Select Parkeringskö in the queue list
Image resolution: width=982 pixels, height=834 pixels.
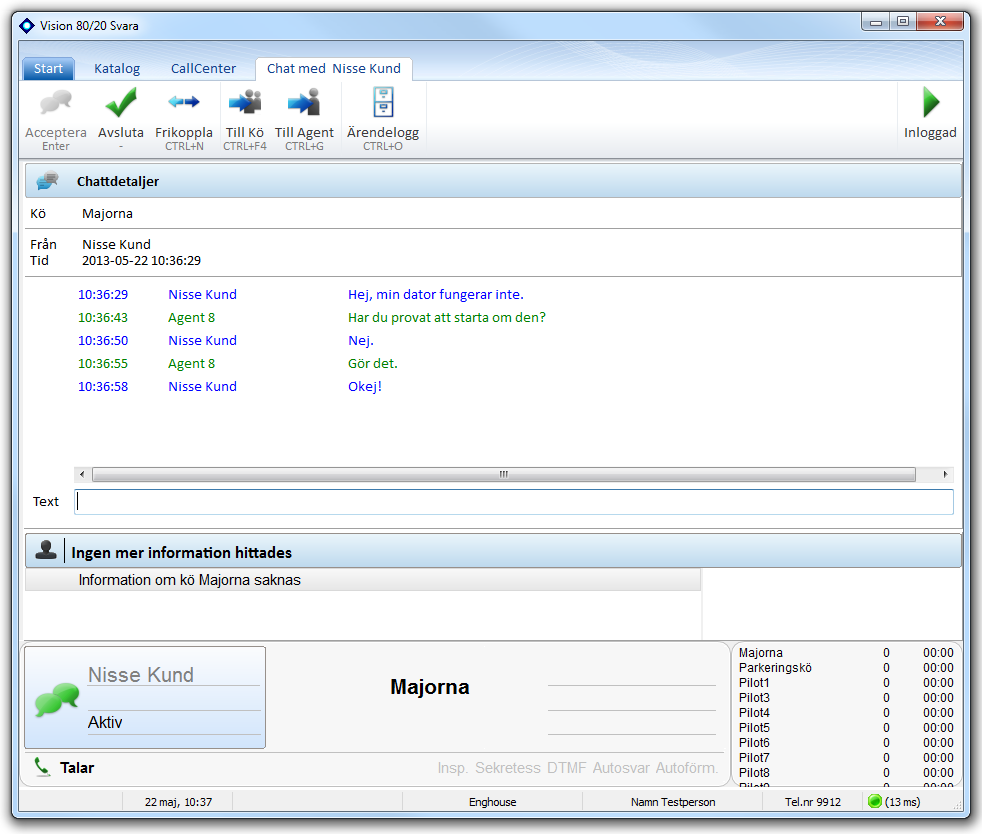click(846, 667)
